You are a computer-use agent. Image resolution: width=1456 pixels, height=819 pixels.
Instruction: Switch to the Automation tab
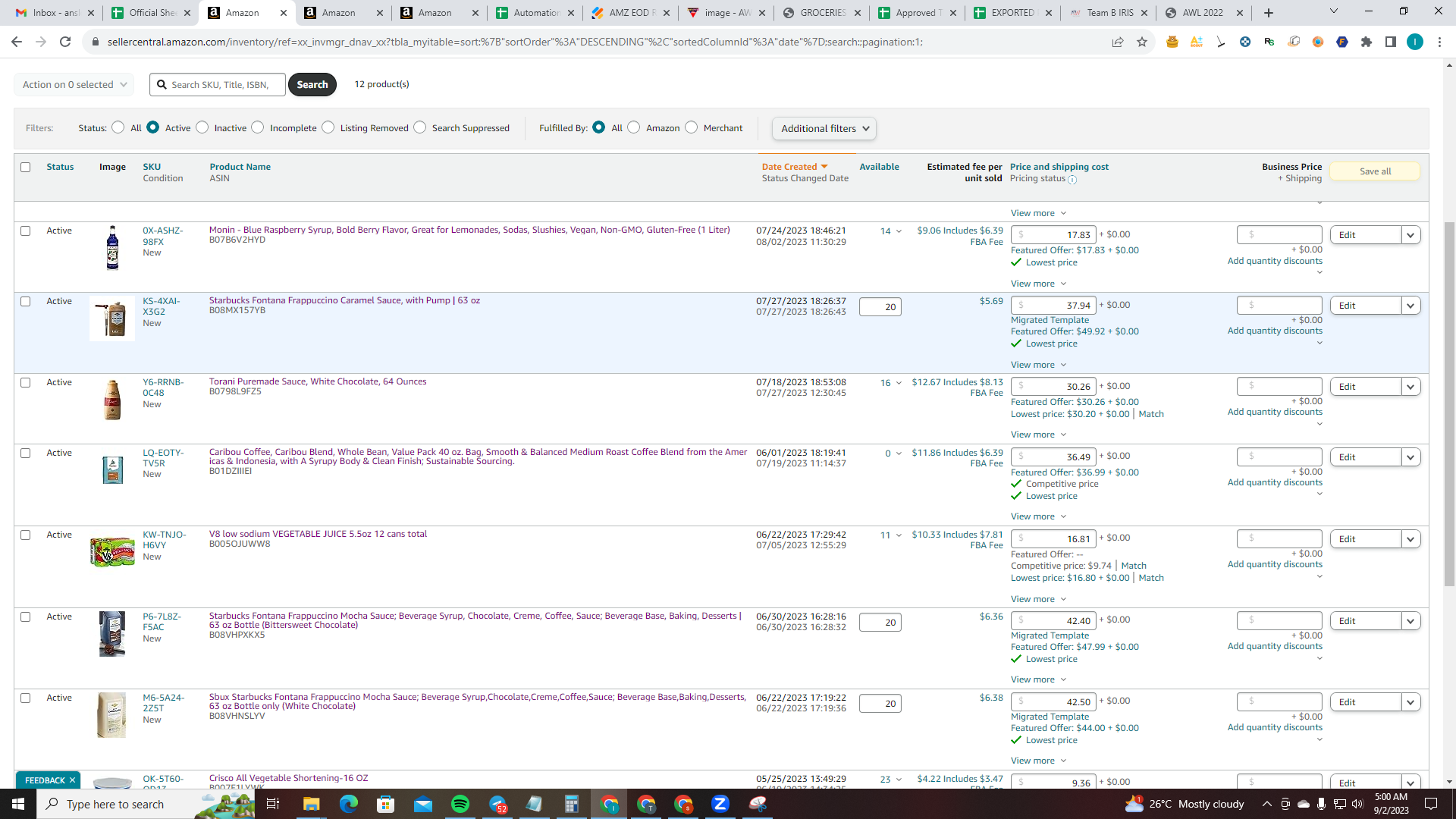535,13
